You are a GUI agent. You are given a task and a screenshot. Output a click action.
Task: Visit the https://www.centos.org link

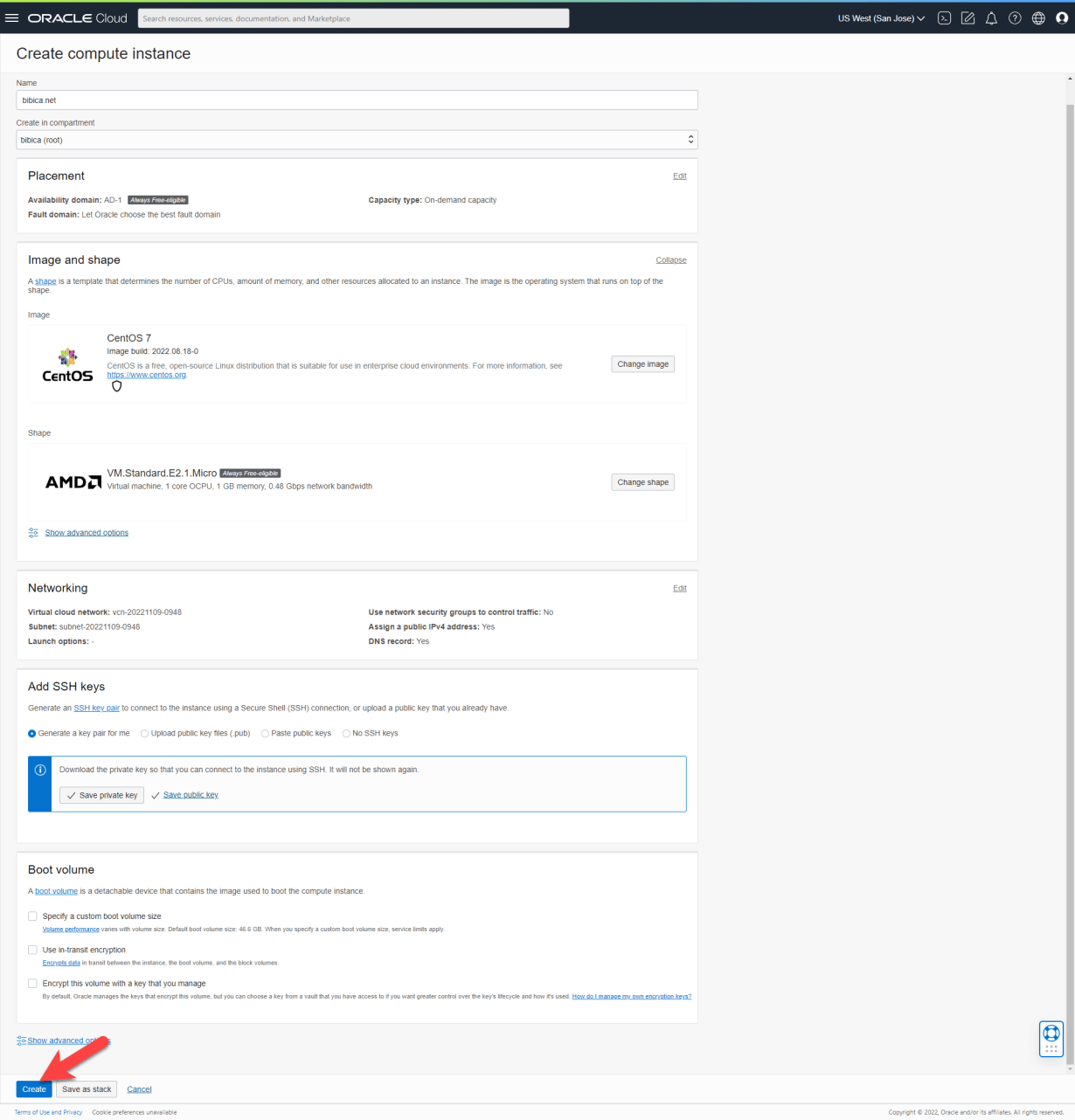tap(146, 375)
